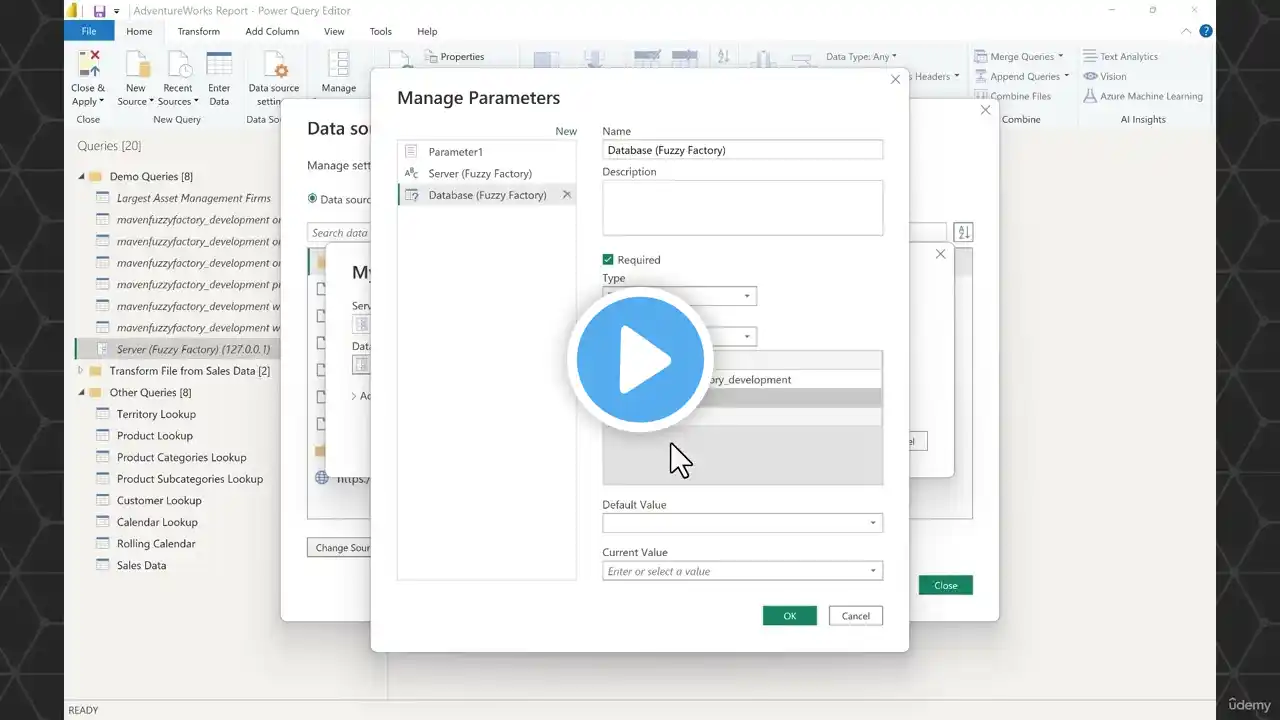The height and width of the screenshot is (720, 1280).
Task: Select Product Subcategories Lookup query
Action: [190, 479]
